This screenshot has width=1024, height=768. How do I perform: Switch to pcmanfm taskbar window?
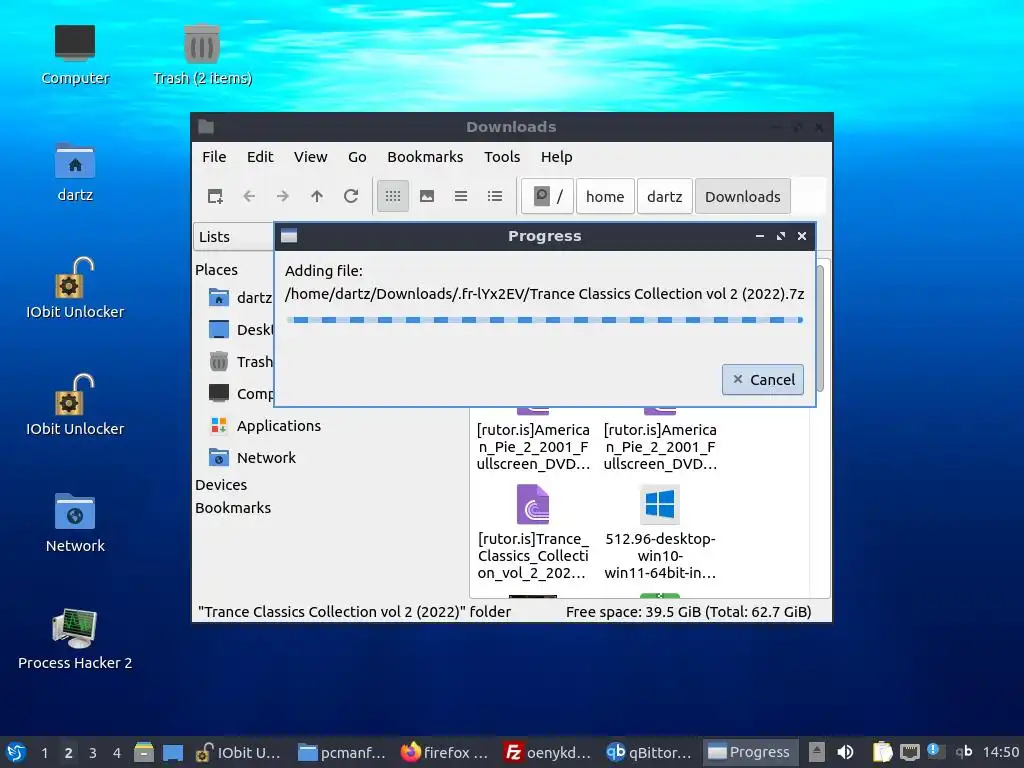coord(342,752)
